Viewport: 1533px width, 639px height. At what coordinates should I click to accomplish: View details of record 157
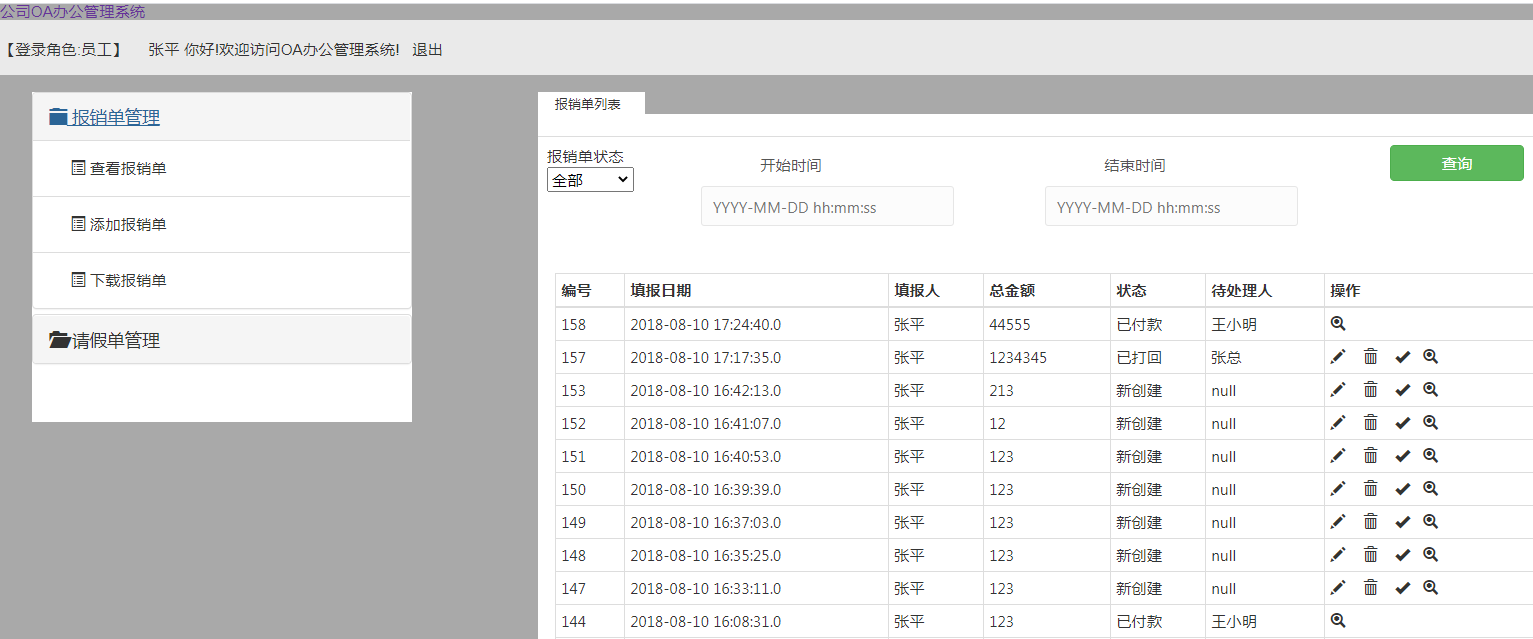[x=1430, y=356]
